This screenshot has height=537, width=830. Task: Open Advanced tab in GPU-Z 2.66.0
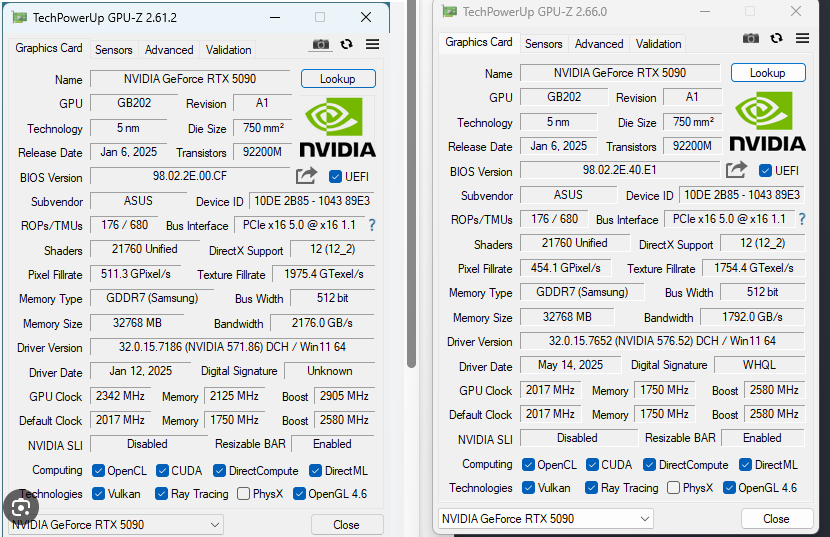coord(599,44)
